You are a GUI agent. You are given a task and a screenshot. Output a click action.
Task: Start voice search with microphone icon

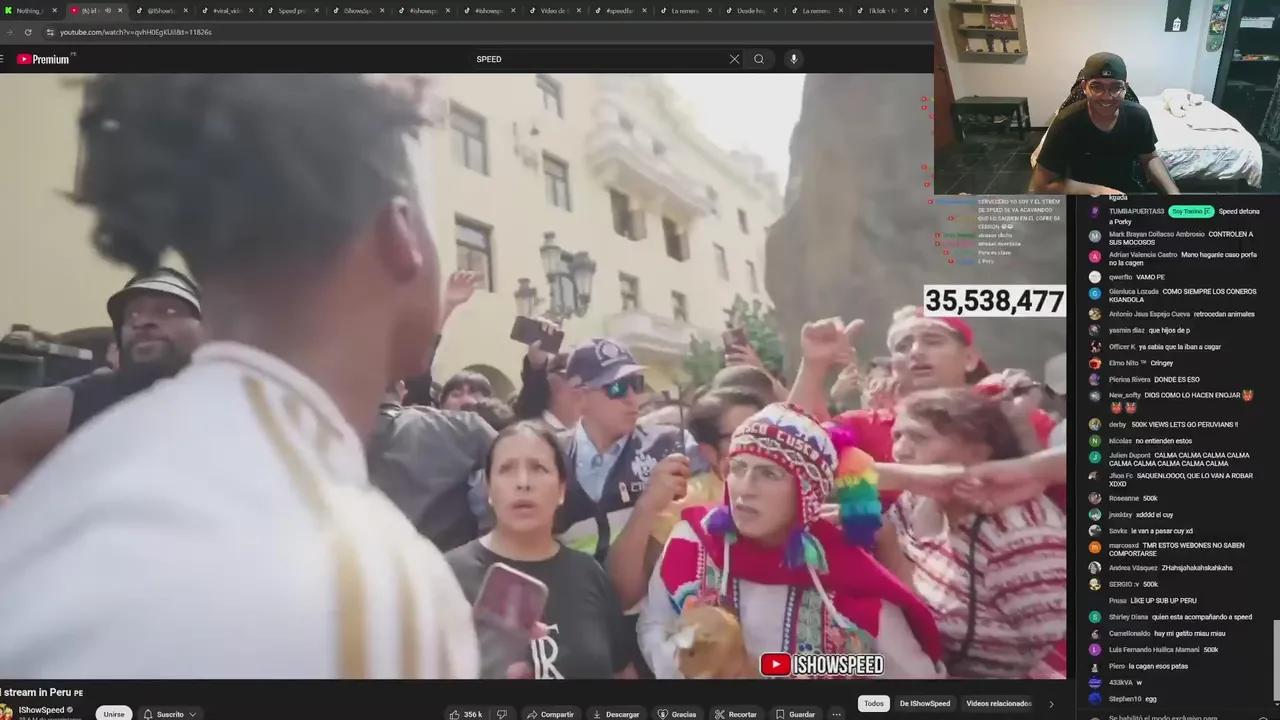794,59
